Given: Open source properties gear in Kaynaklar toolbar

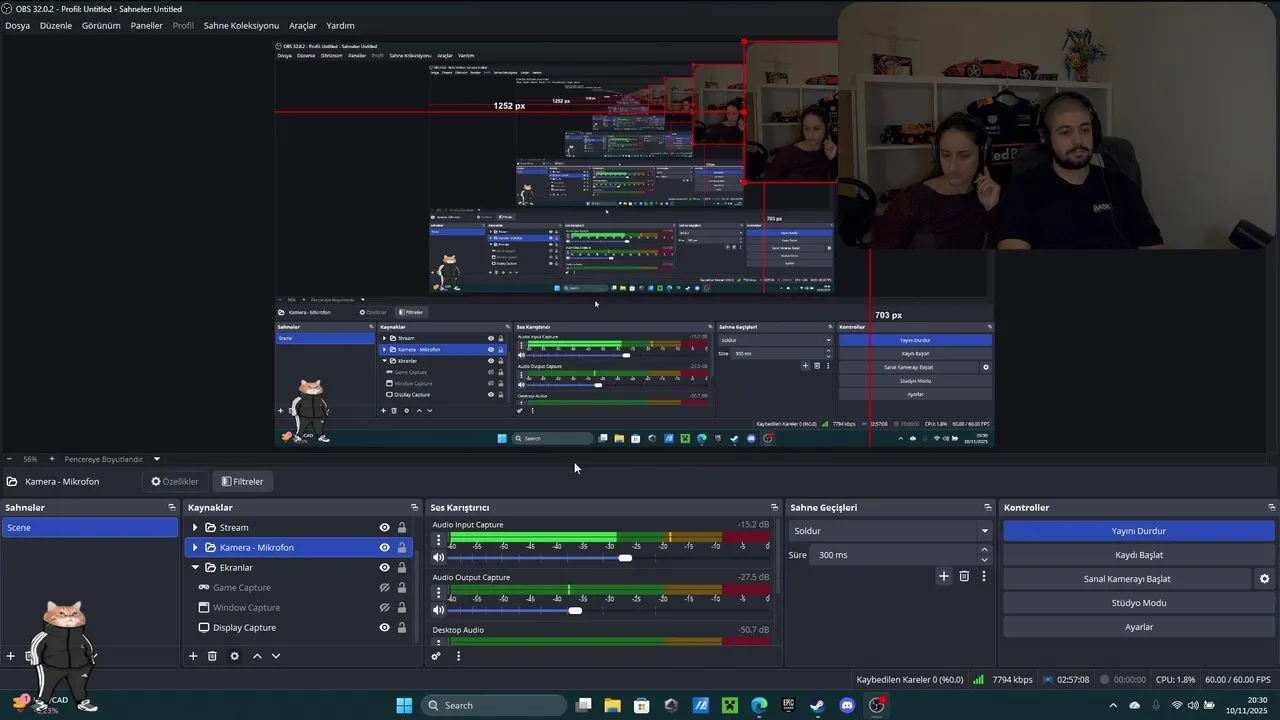Looking at the screenshot, I should coord(234,656).
